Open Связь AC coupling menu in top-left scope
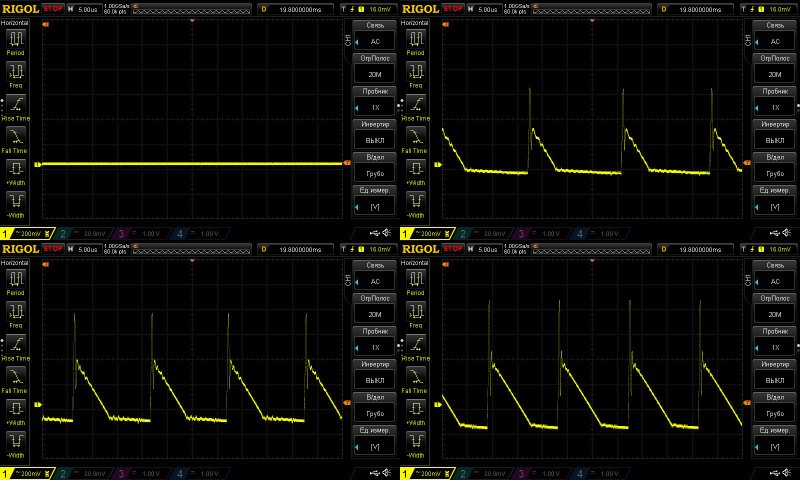Viewport: 800px width, 480px height. coord(375,35)
